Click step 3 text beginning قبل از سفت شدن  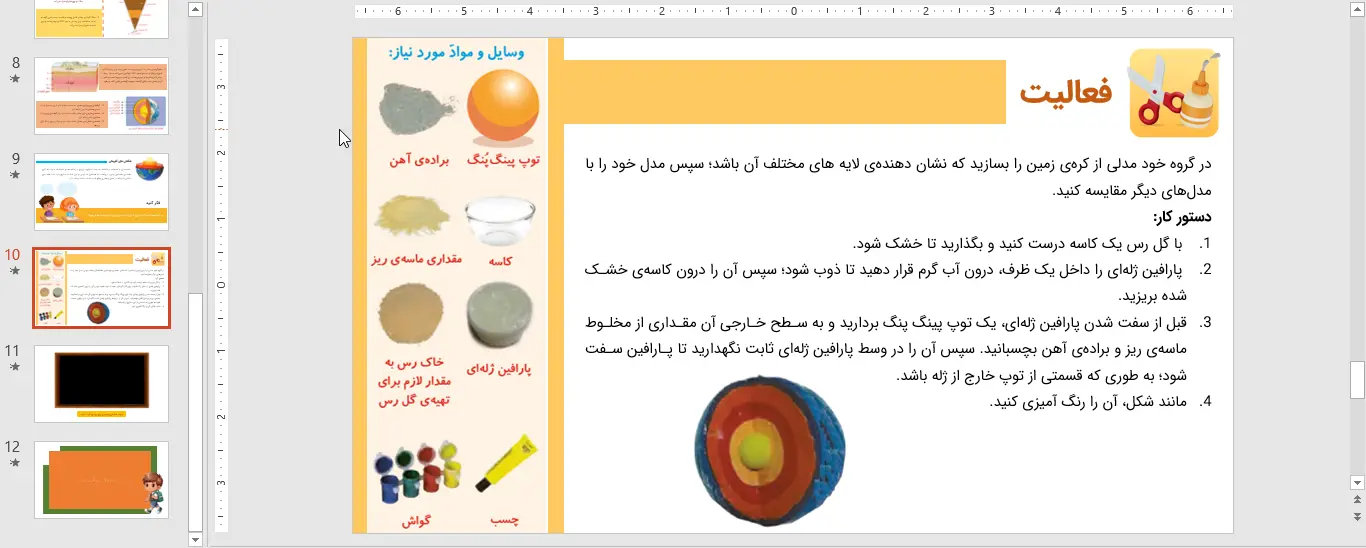point(885,349)
